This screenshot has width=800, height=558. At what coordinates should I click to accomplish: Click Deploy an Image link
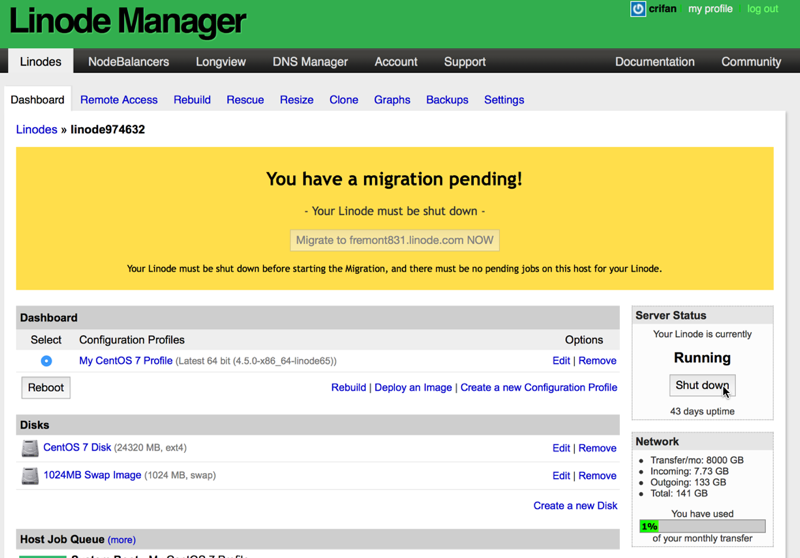tap(413, 388)
